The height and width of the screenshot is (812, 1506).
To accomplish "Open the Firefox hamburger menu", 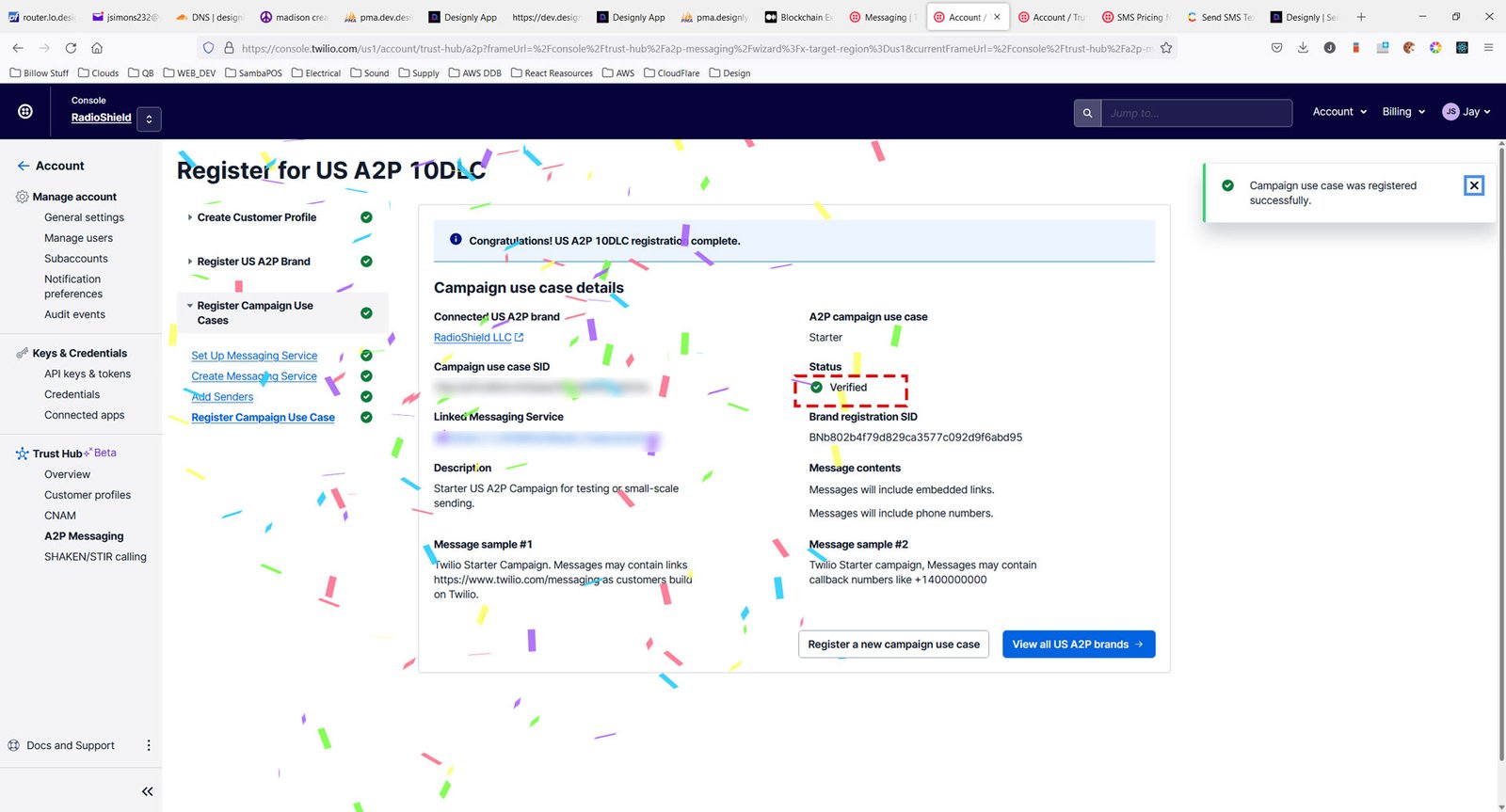I will pos(1488,48).
